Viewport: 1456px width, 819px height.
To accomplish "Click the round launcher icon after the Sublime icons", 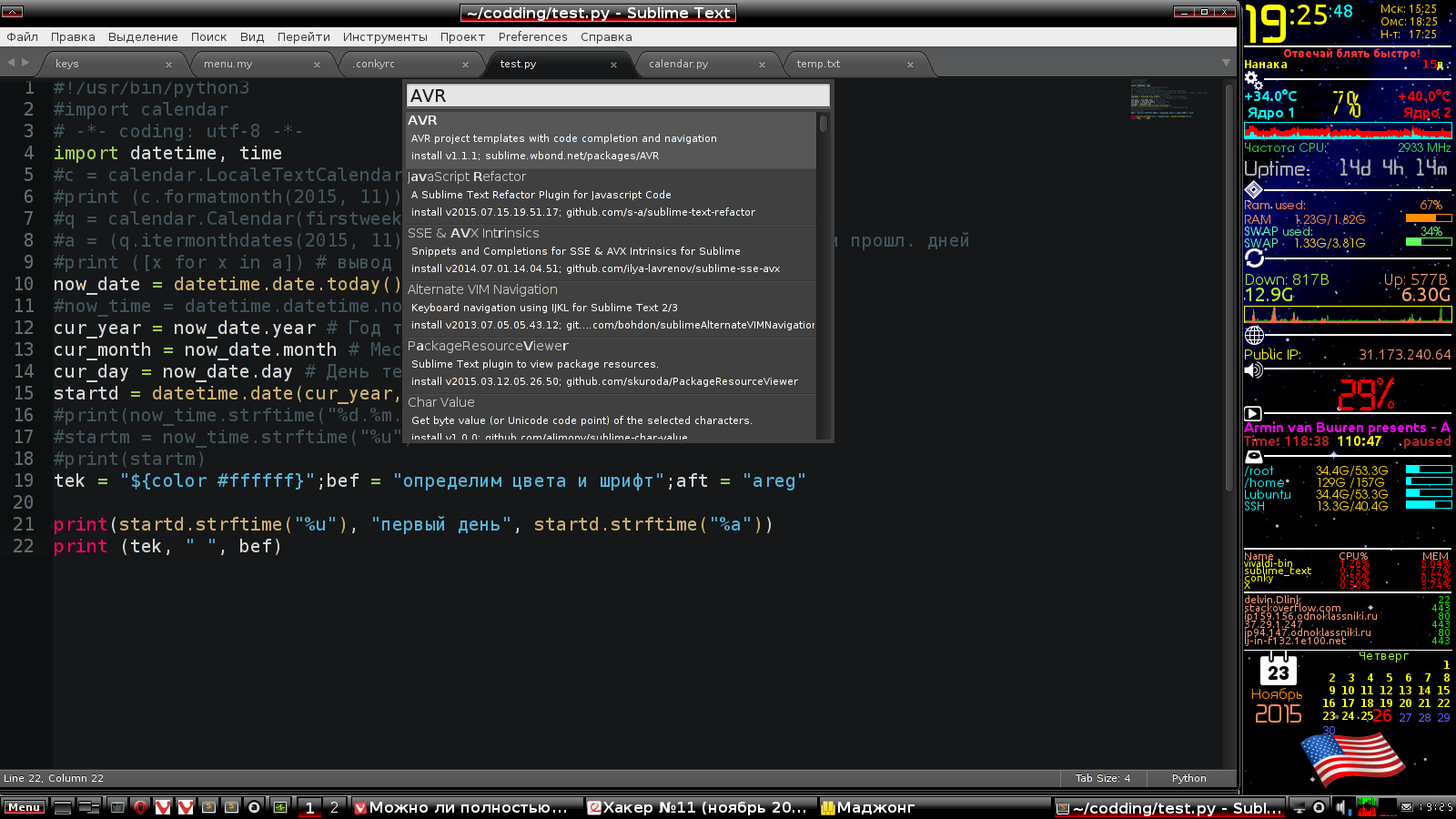I will coord(255,806).
